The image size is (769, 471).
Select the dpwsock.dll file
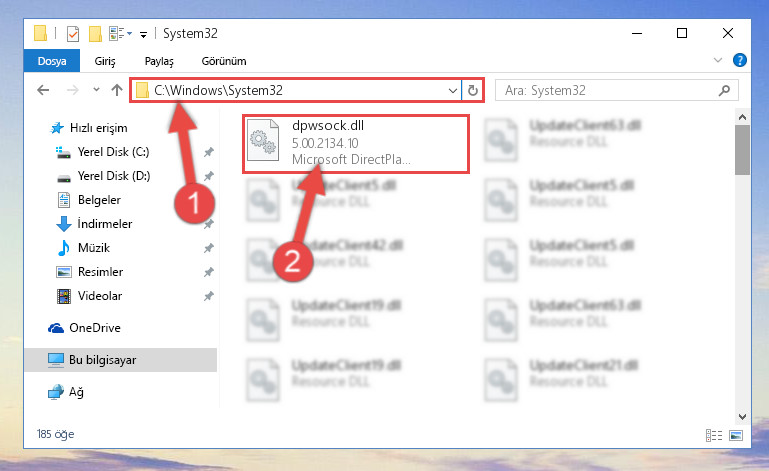tap(356, 143)
